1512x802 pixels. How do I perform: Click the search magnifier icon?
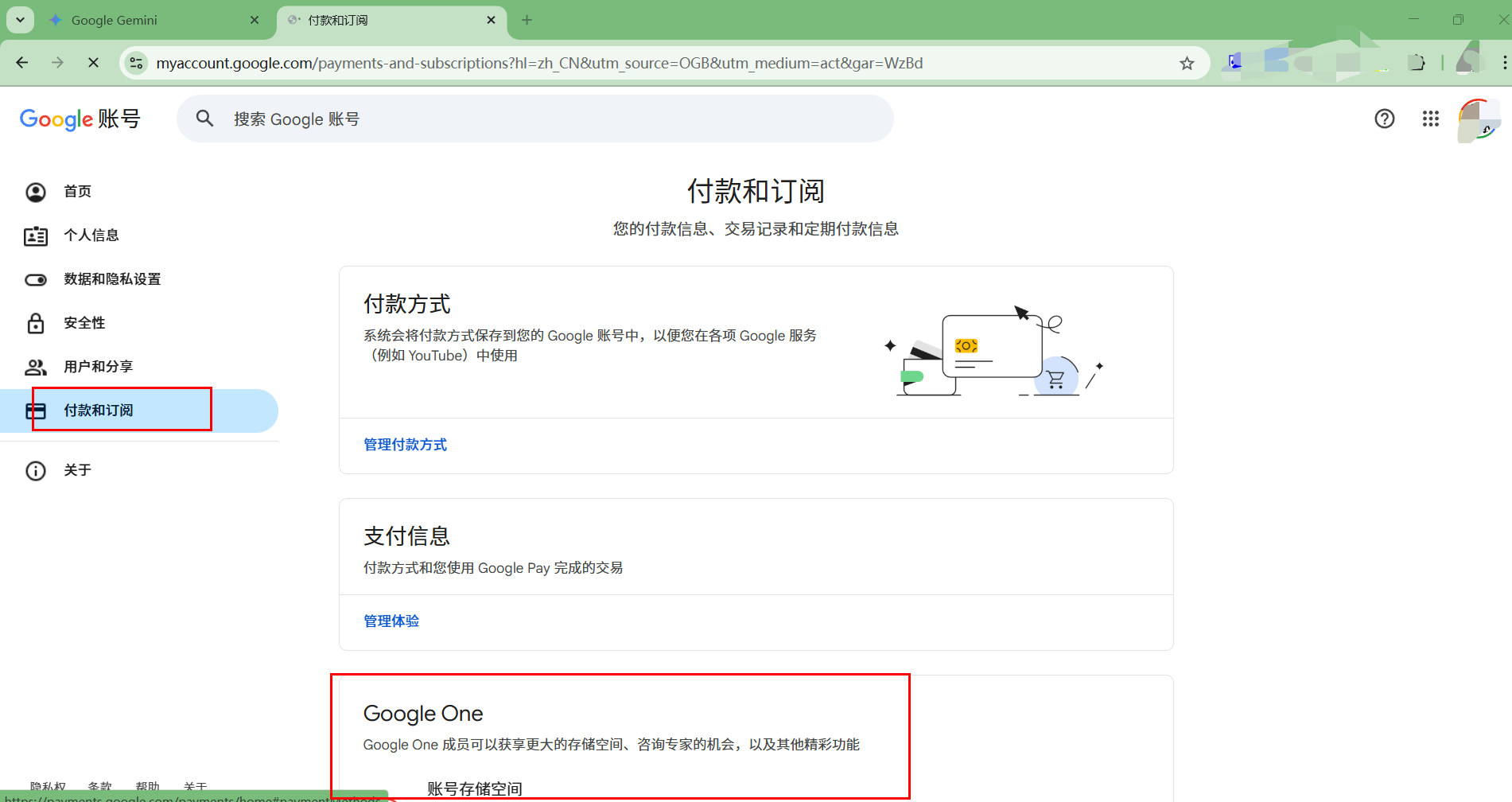pos(205,119)
